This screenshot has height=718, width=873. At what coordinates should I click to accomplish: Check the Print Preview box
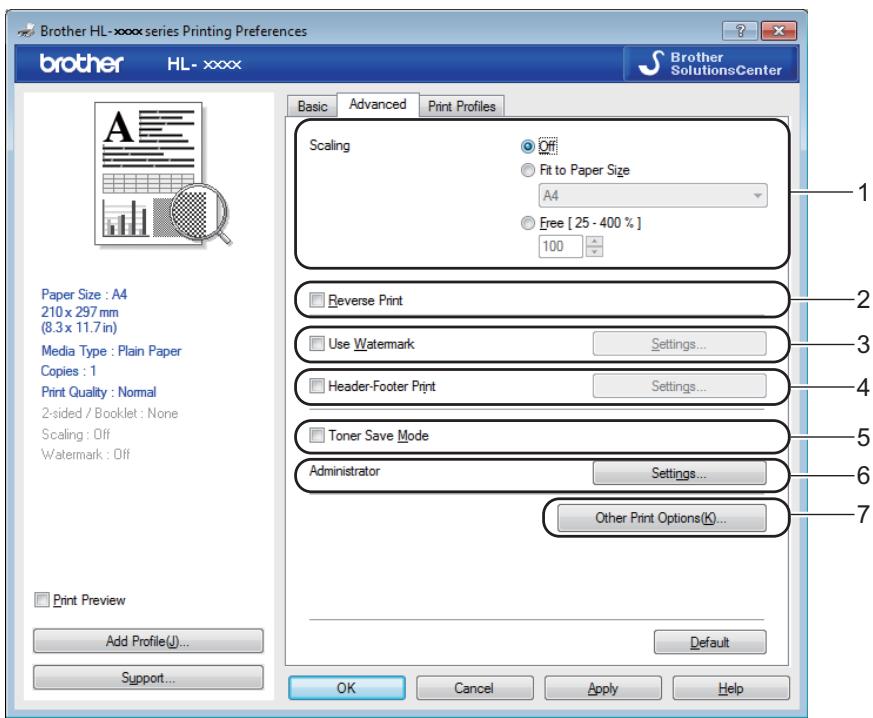coord(42,599)
